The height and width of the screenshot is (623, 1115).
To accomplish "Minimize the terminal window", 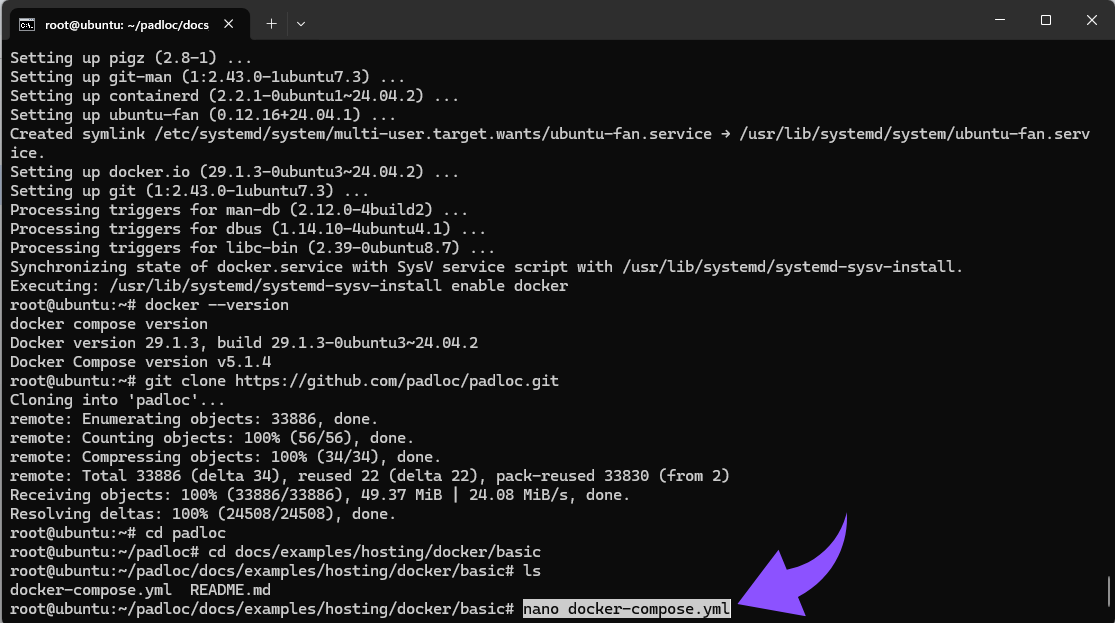I will pos(1000,20).
